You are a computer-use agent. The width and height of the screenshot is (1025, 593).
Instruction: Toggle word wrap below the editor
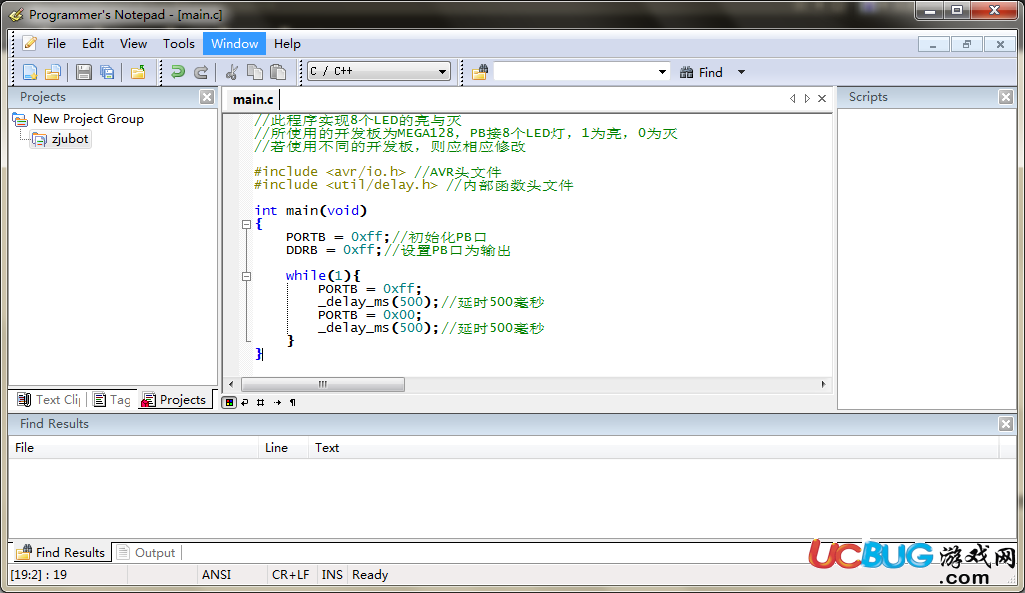(245, 402)
